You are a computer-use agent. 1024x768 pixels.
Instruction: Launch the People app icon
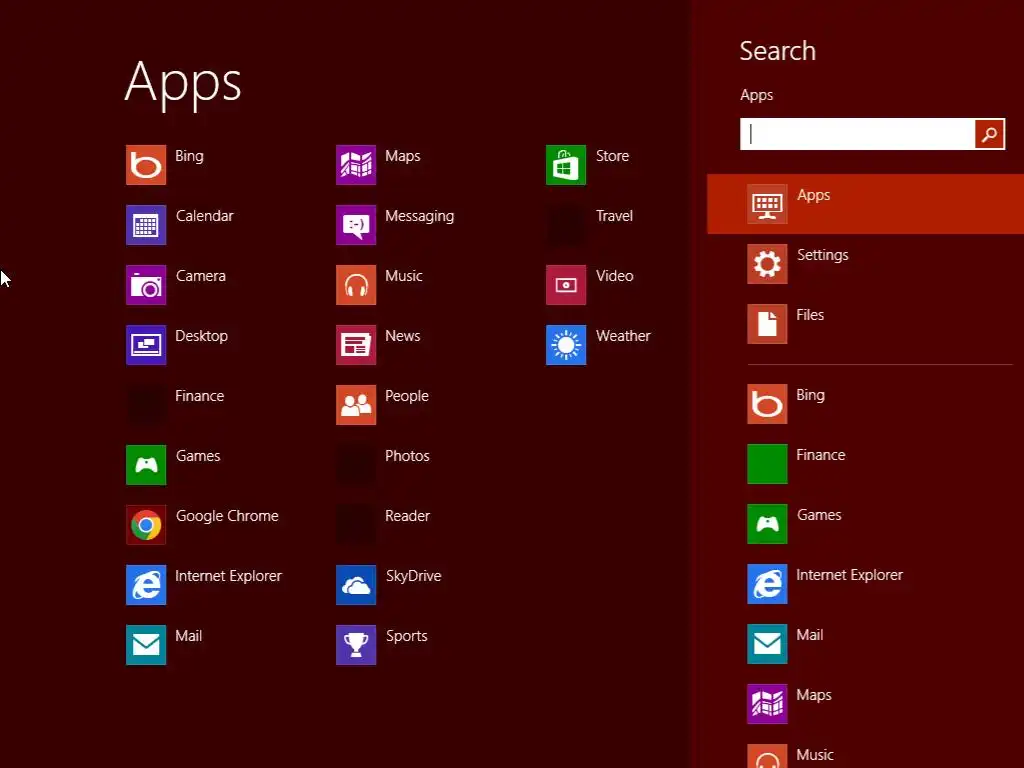356,405
